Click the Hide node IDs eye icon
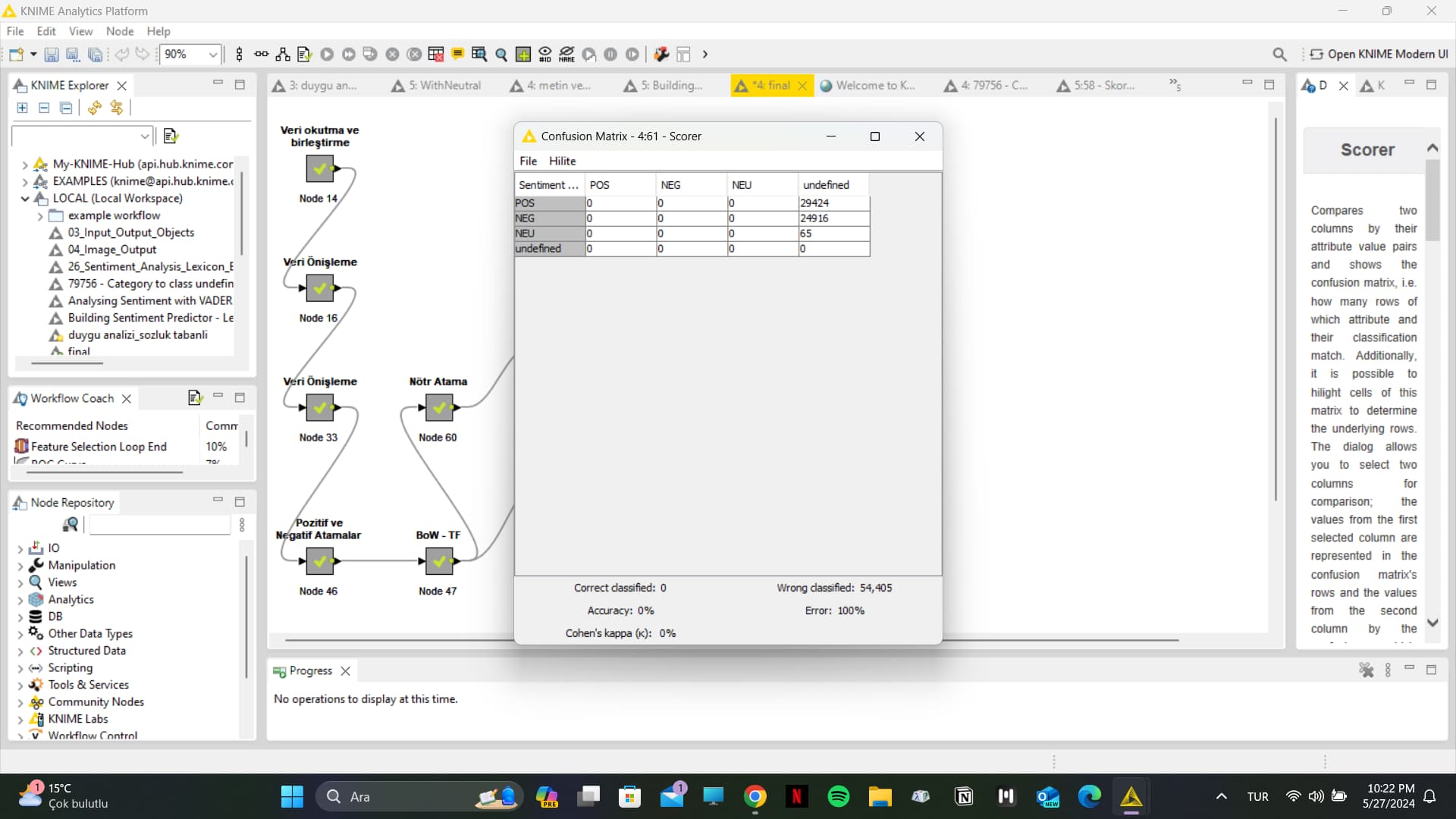1456x819 pixels. click(x=545, y=54)
